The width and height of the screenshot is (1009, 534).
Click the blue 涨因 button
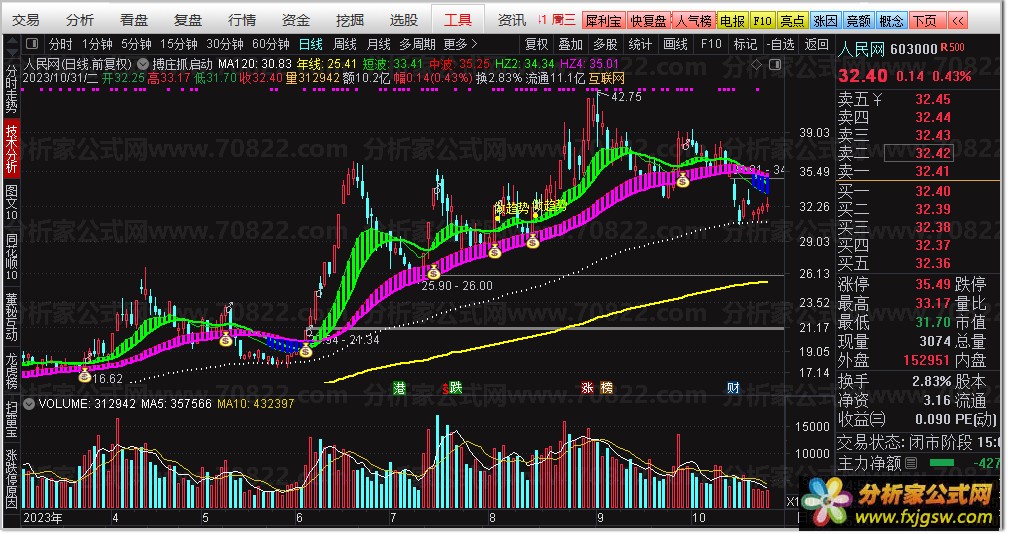pos(825,21)
